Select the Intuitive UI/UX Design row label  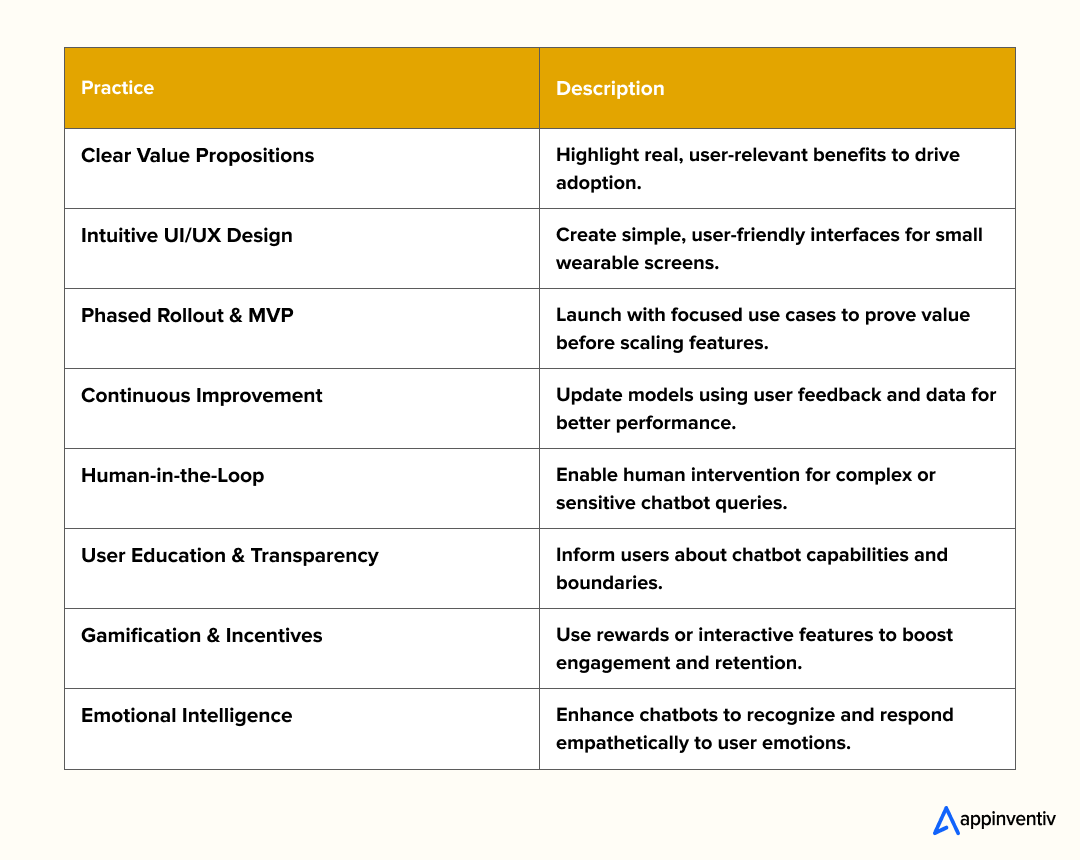click(x=187, y=236)
